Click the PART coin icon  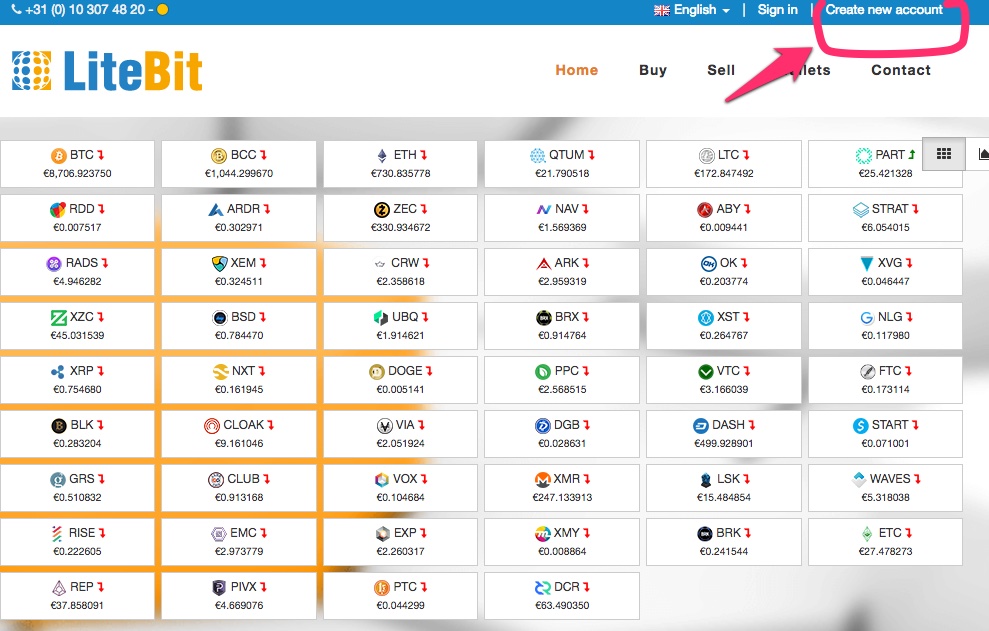(x=863, y=155)
